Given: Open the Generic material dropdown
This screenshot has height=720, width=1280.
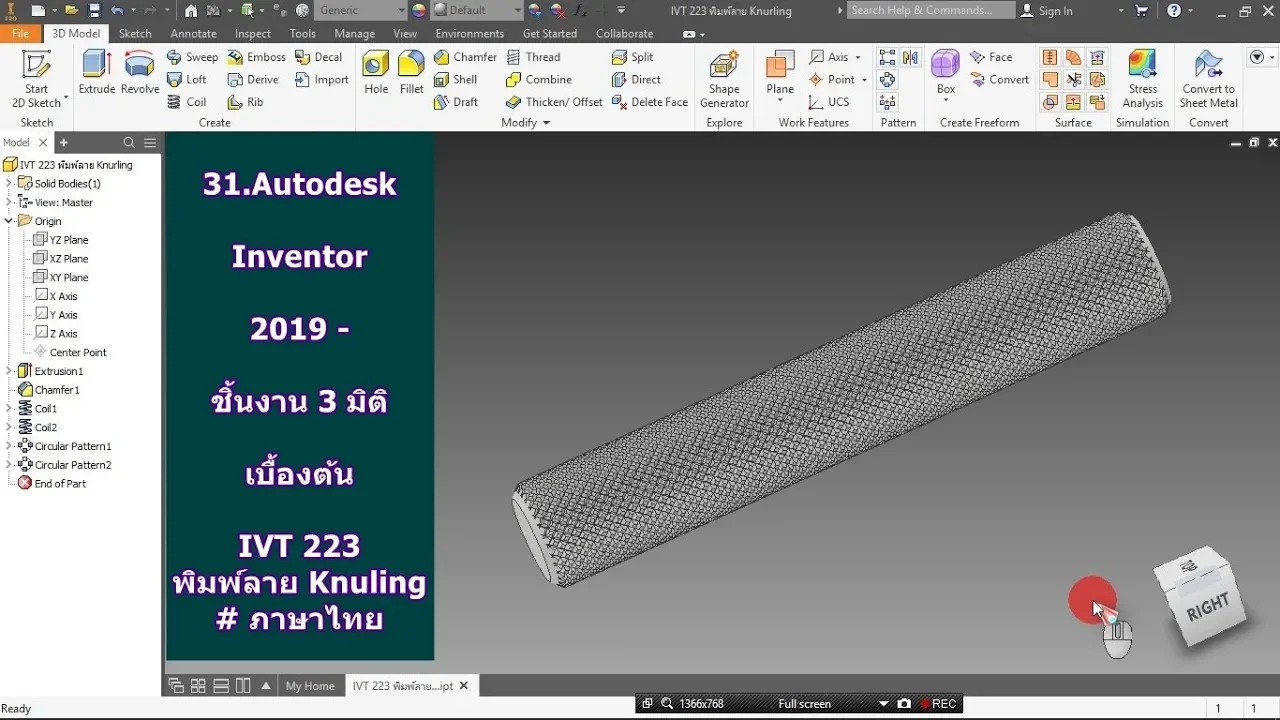Looking at the screenshot, I should pyautogui.click(x=400, y=10).
